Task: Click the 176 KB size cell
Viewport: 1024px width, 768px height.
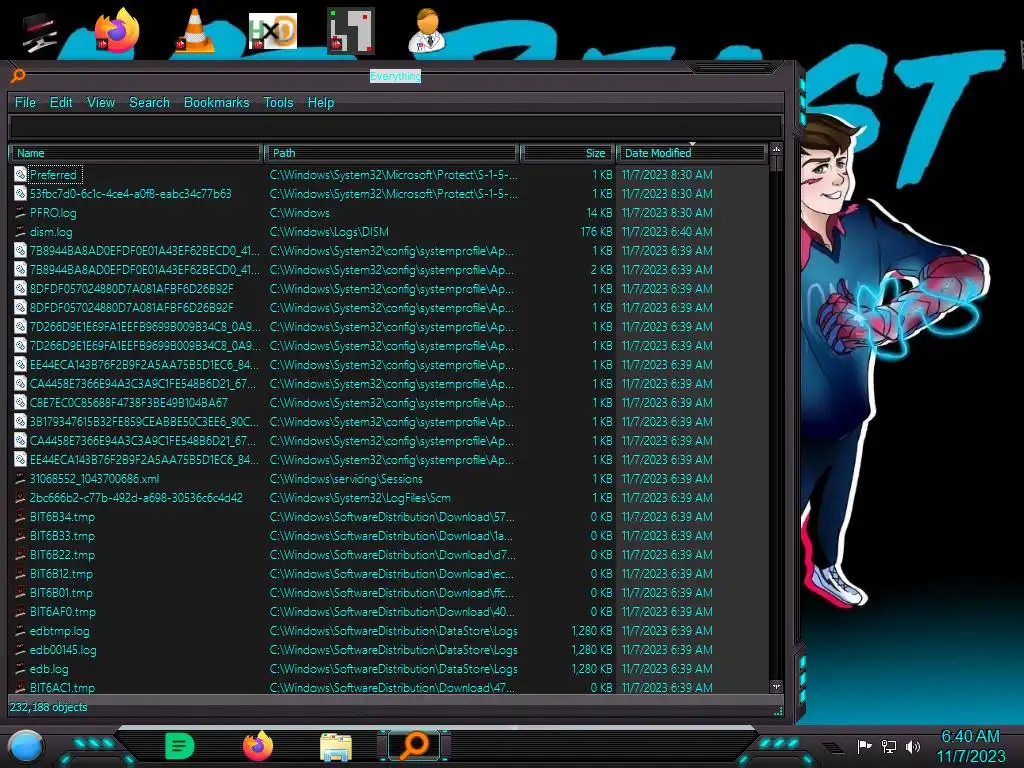Action: (x=596, y=231)
